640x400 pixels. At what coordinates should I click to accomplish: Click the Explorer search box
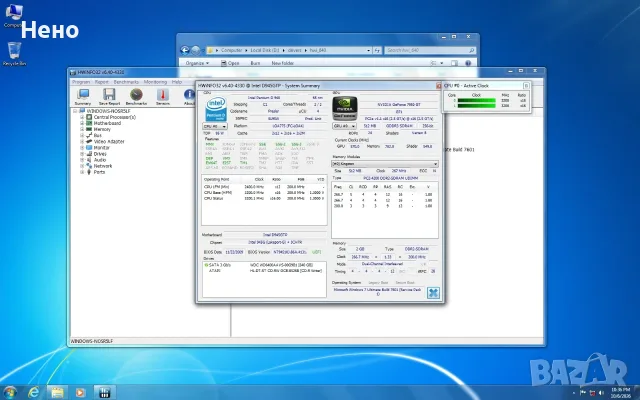click(x=430, y=50)
